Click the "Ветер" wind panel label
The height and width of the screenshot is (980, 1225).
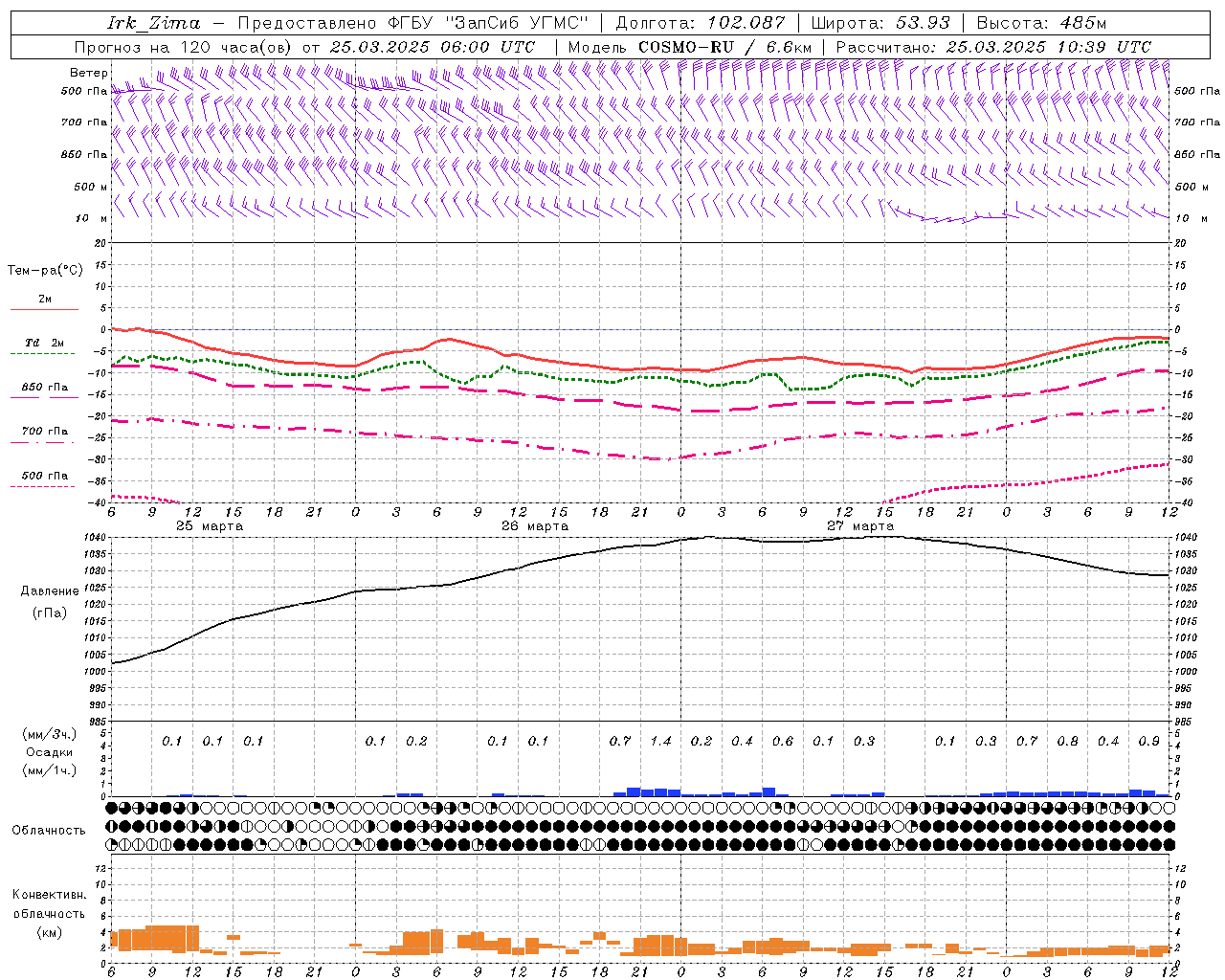point(89,73)
